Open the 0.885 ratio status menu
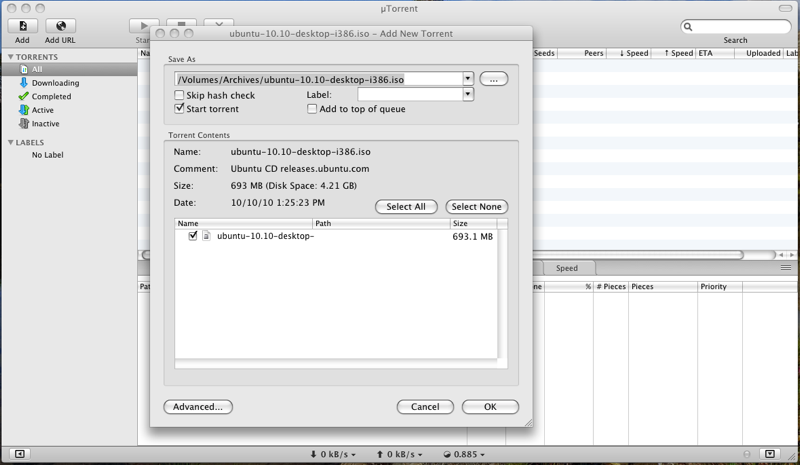 coord(464,454)
